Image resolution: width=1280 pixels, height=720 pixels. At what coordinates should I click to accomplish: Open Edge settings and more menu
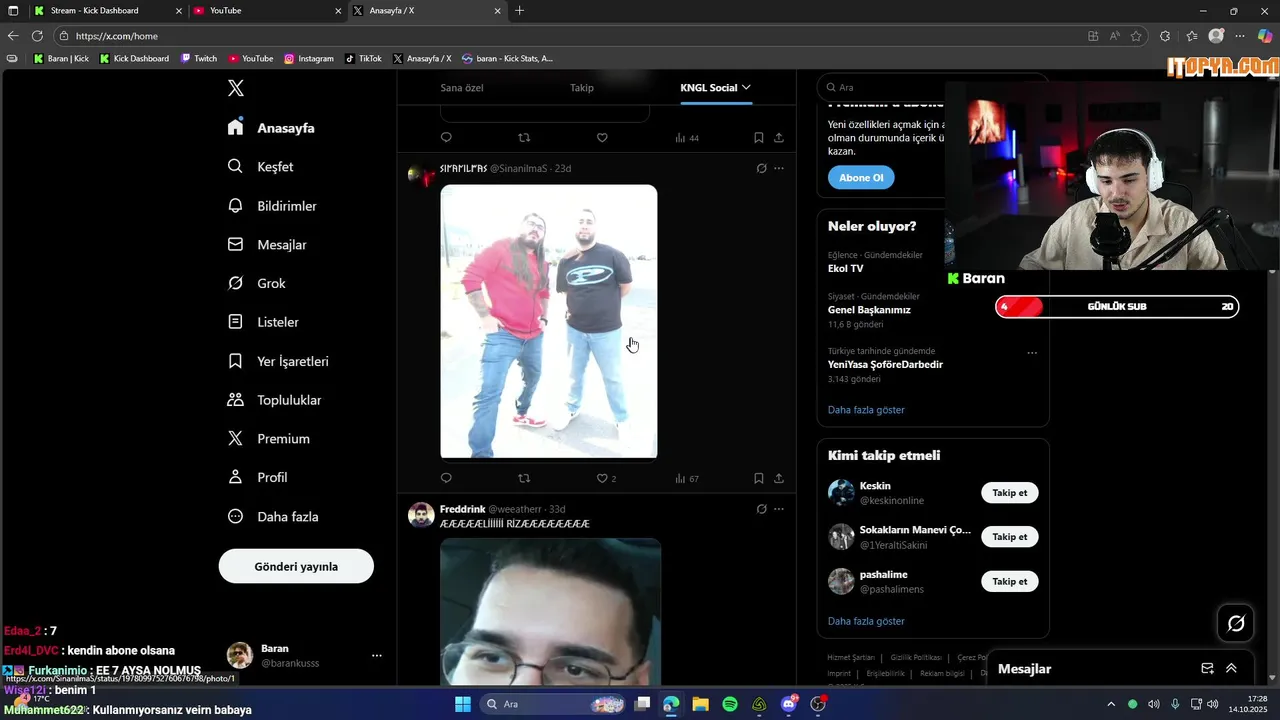pos(1241,36)
